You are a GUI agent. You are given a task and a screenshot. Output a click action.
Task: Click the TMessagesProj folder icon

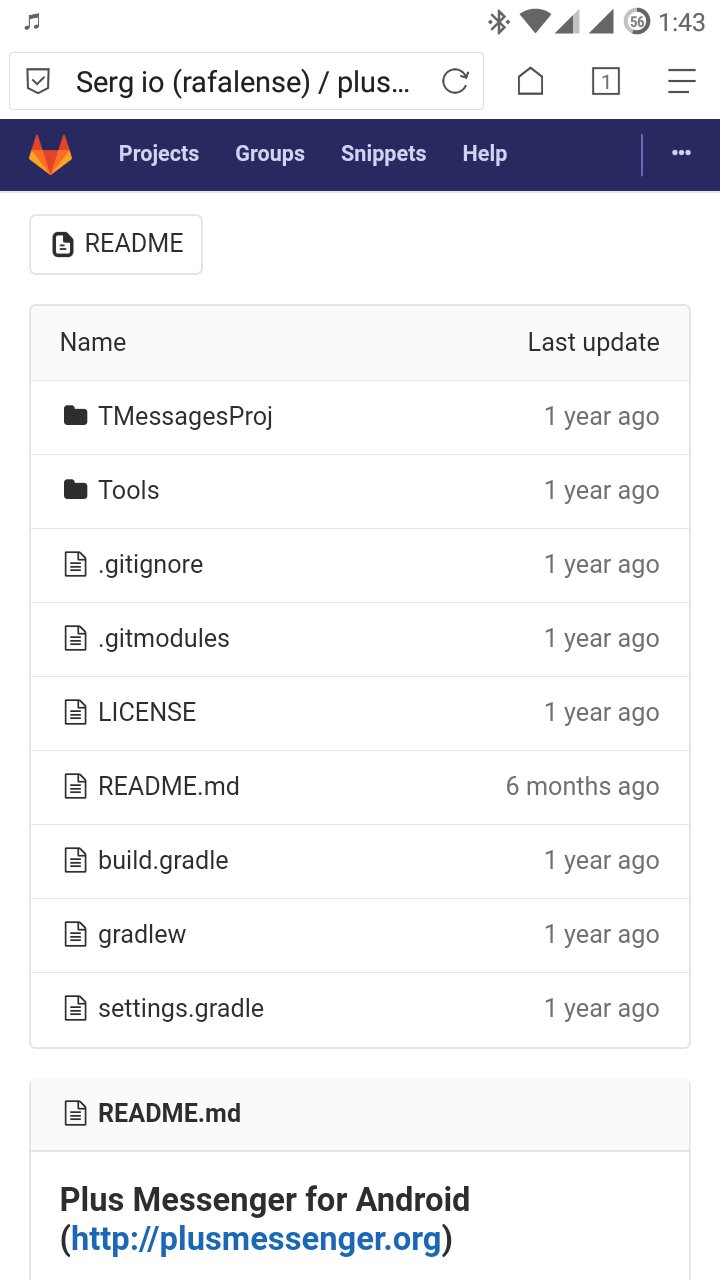(x=75, y=416)
